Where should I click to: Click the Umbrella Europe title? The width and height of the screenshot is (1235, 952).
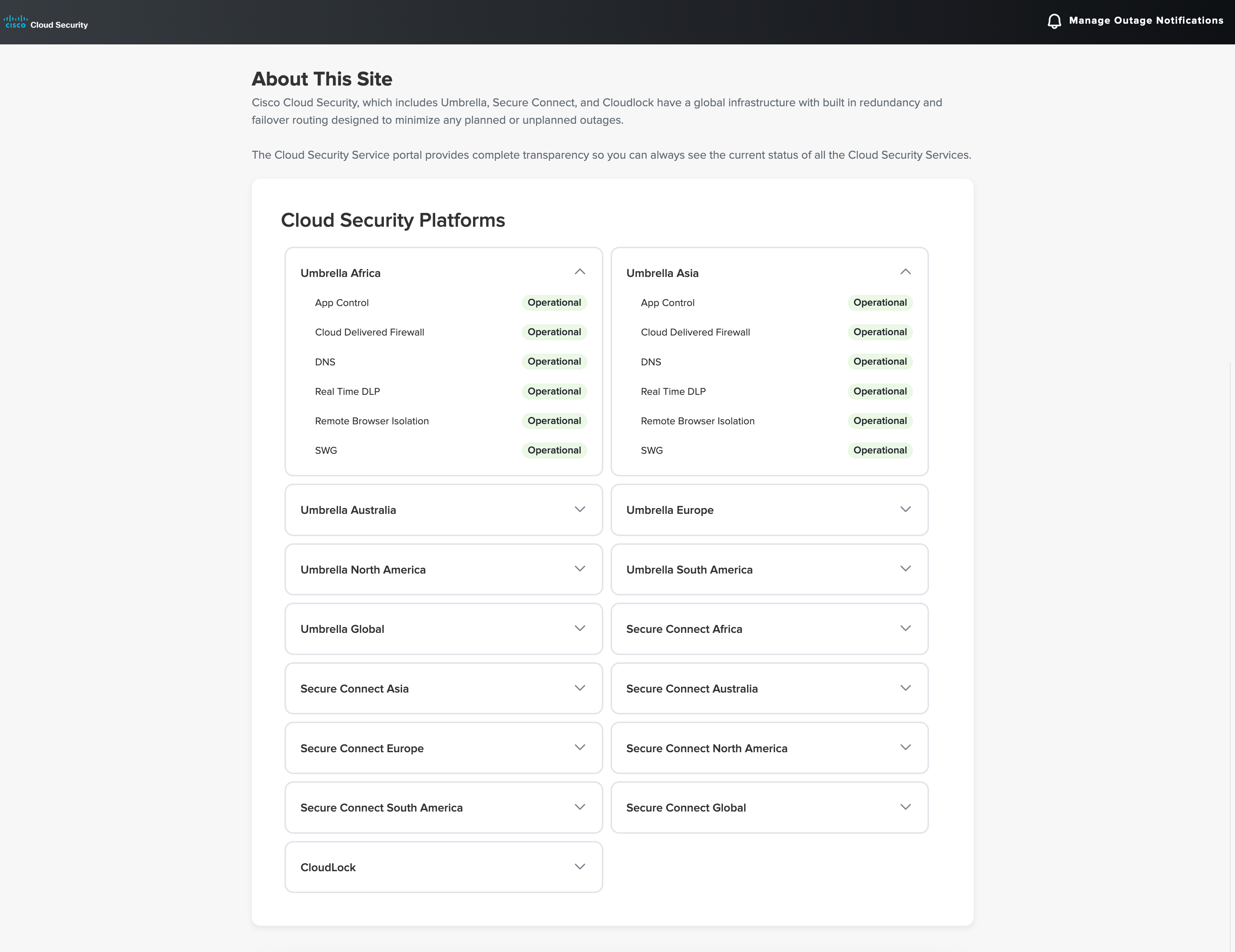tap(670, 510)
